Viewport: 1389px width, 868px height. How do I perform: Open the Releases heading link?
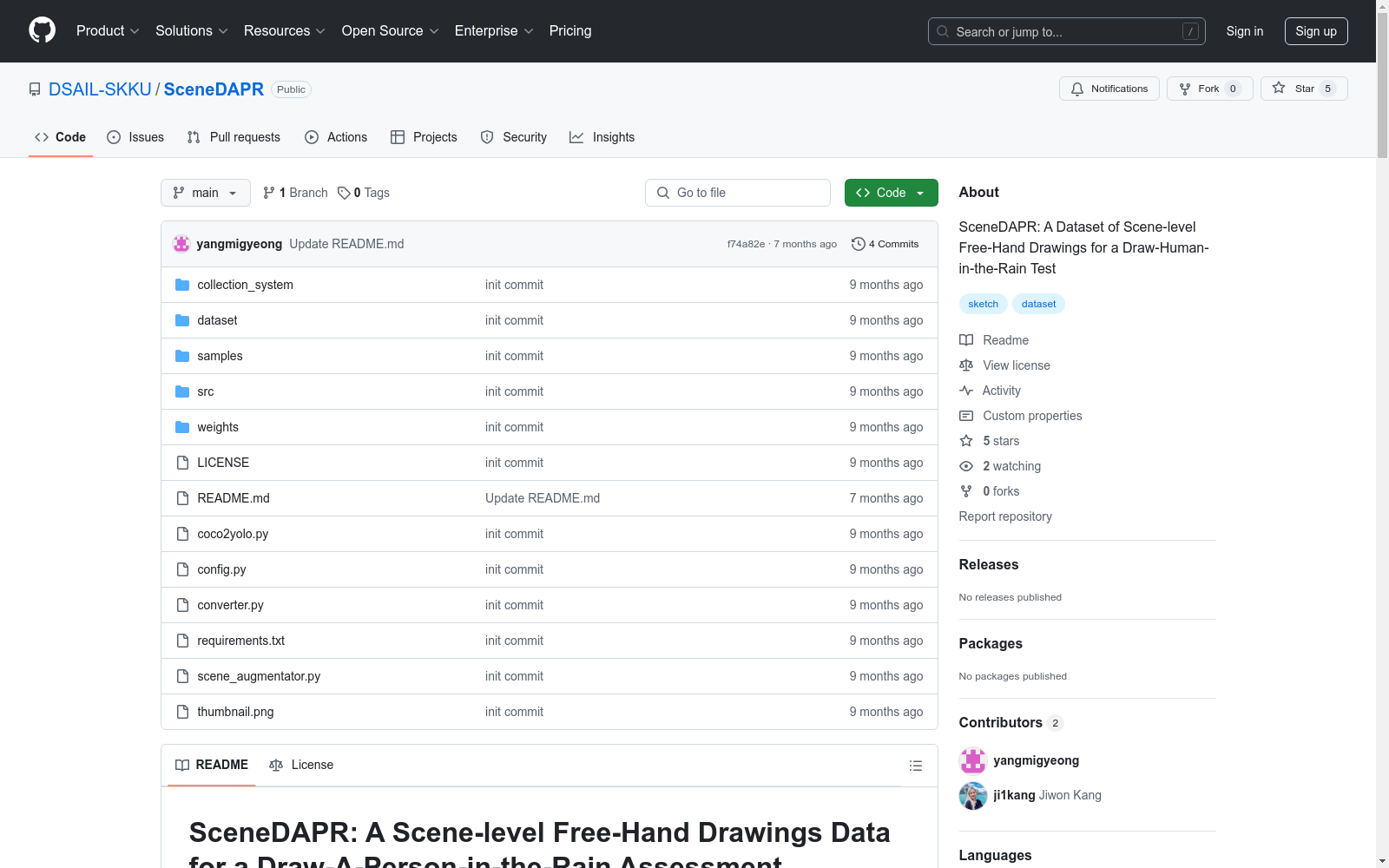(989, 564)
